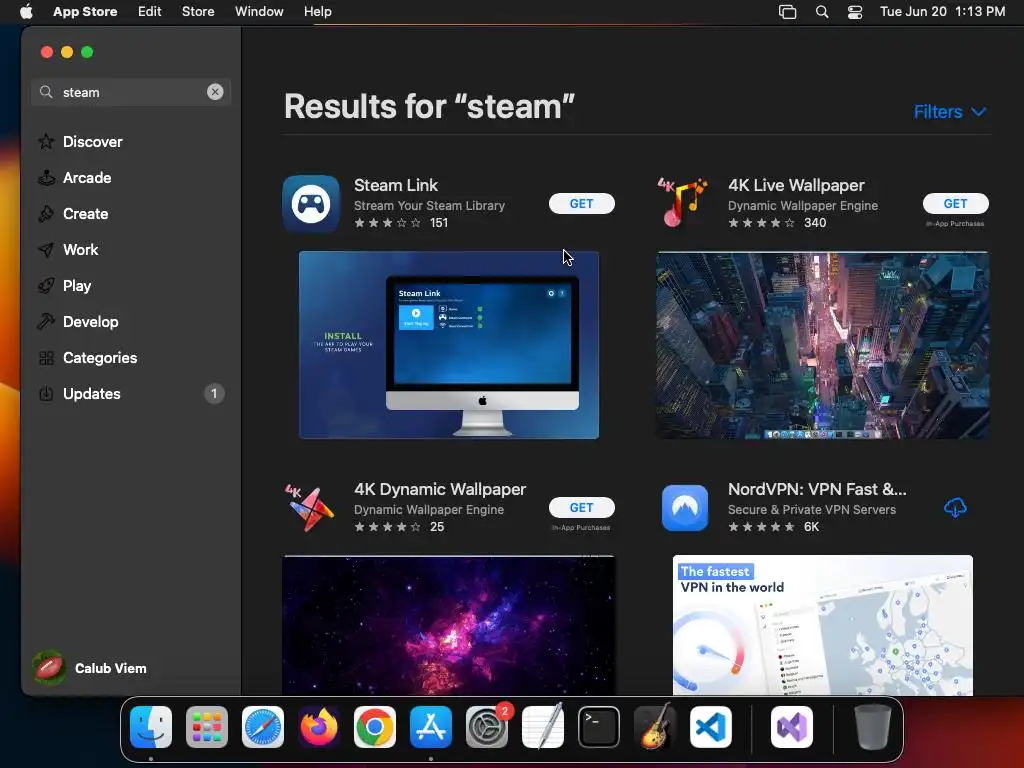Viewport: 1024px width, 768px height.
Task: Click the date and time in menu bar
Action: point(942,12)
